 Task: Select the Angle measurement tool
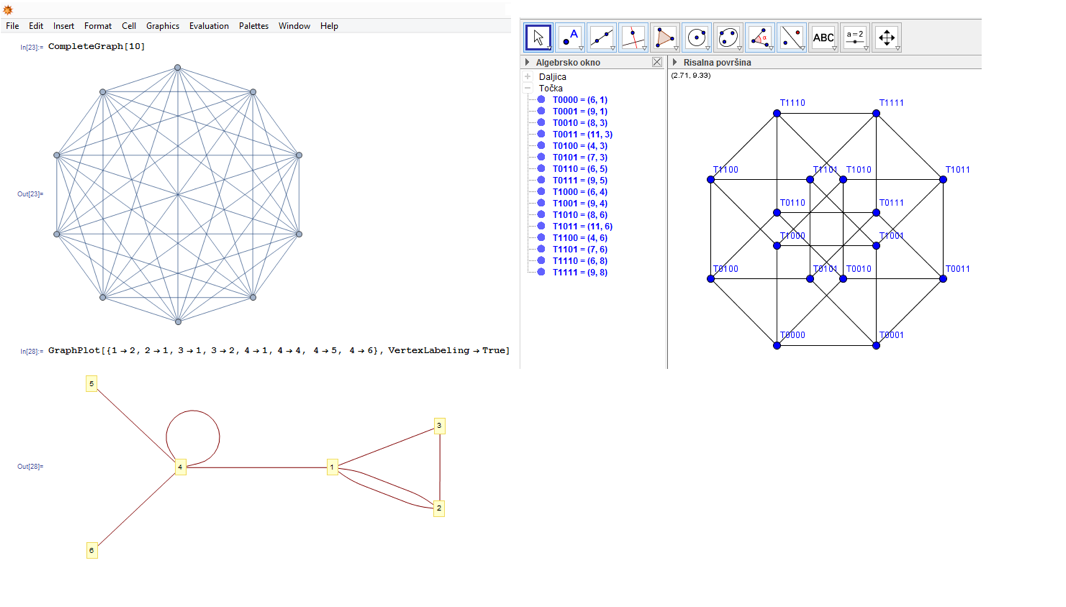tap(760, 38)
